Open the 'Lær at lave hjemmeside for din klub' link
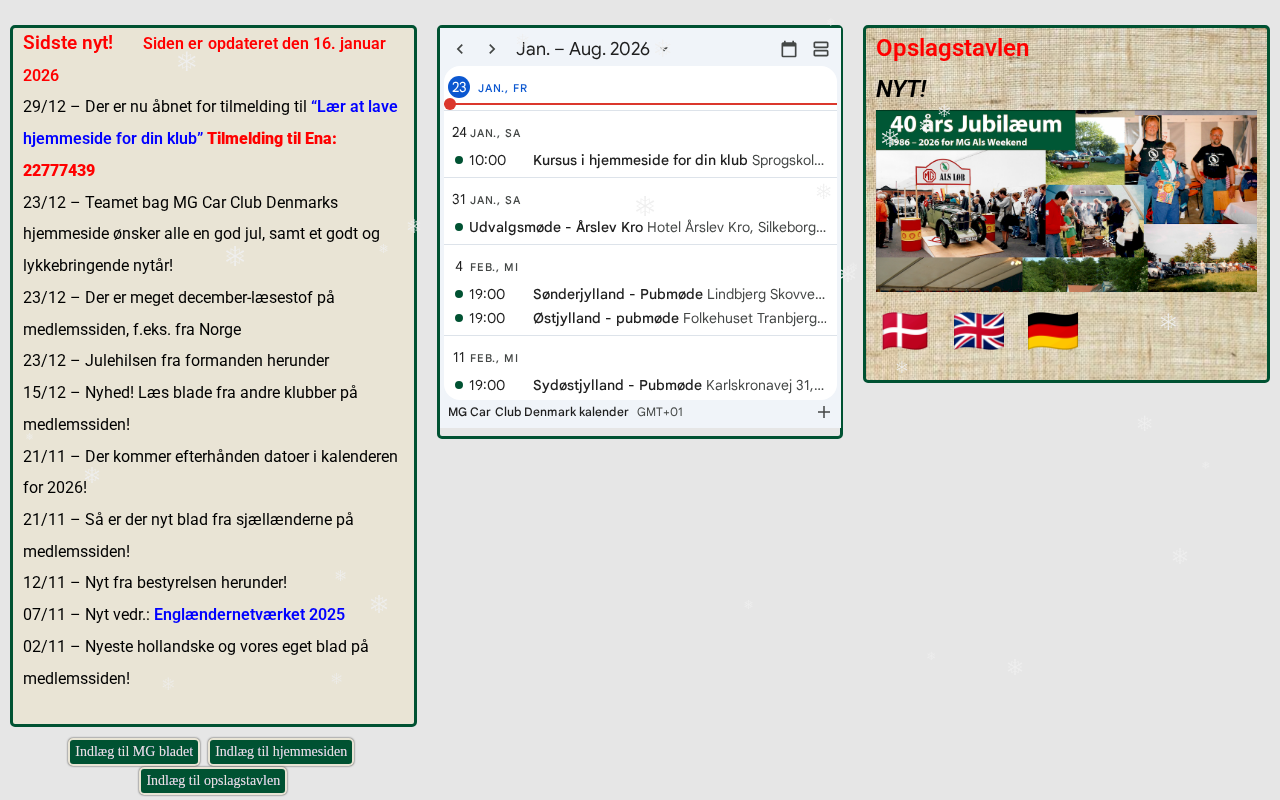The width and height of the screenshot is (1280, 800). pyautogui.click(x=210, y=122)
